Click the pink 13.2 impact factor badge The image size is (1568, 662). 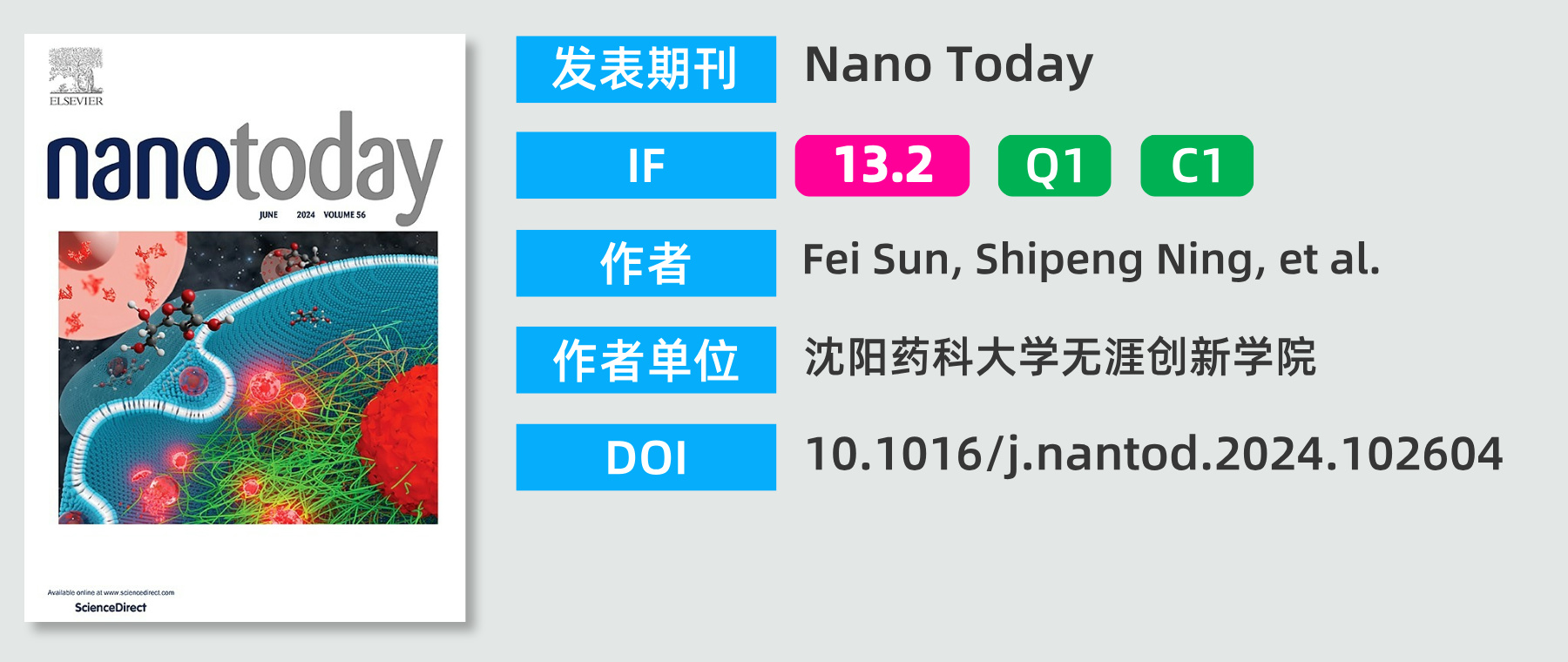tap(882, 165)
